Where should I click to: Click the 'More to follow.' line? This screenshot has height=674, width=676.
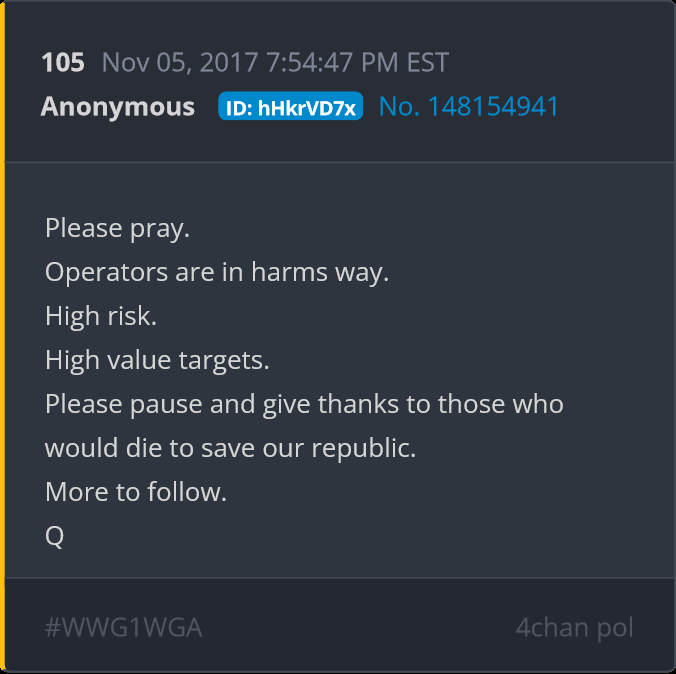136,492
